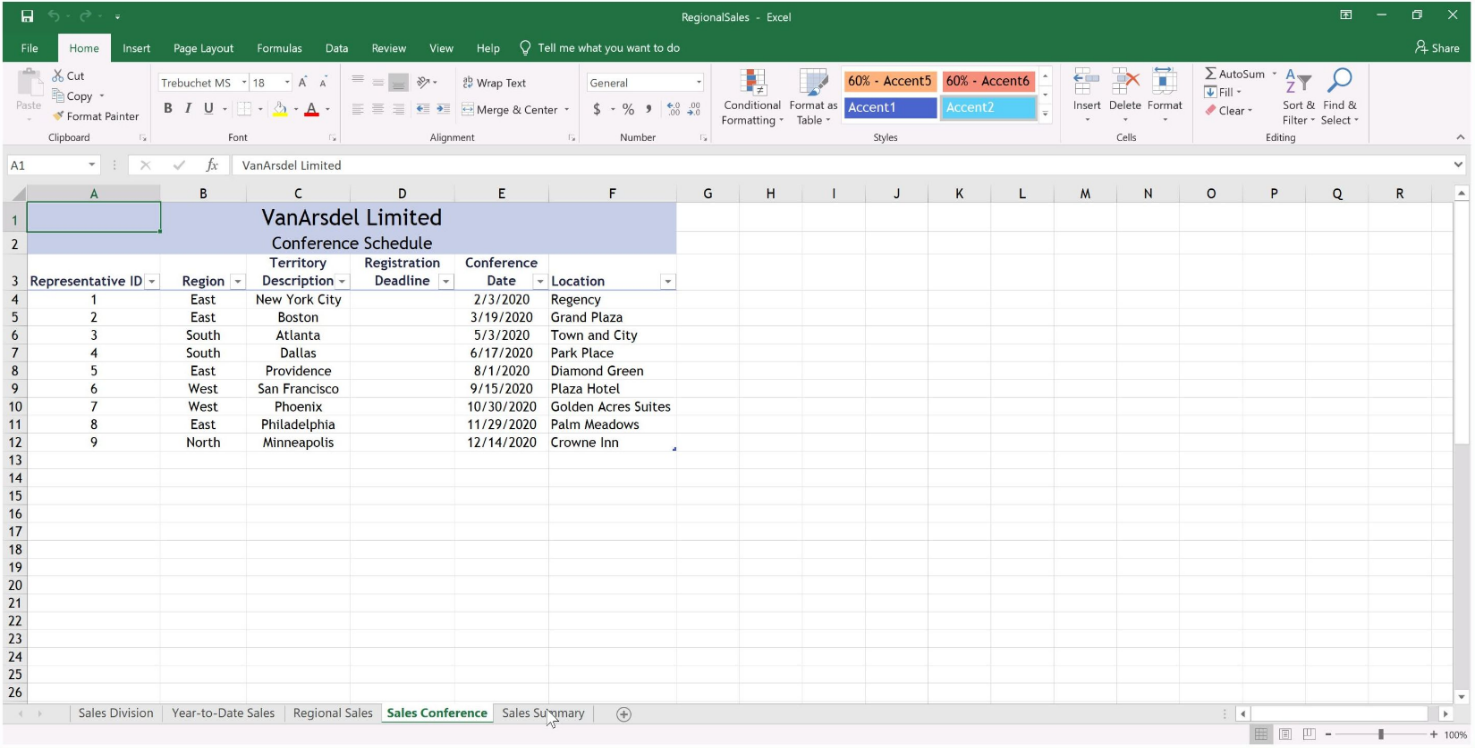Open the font size dropdown showing 18
The image size is (1475, 748).
tap(288, 83)
